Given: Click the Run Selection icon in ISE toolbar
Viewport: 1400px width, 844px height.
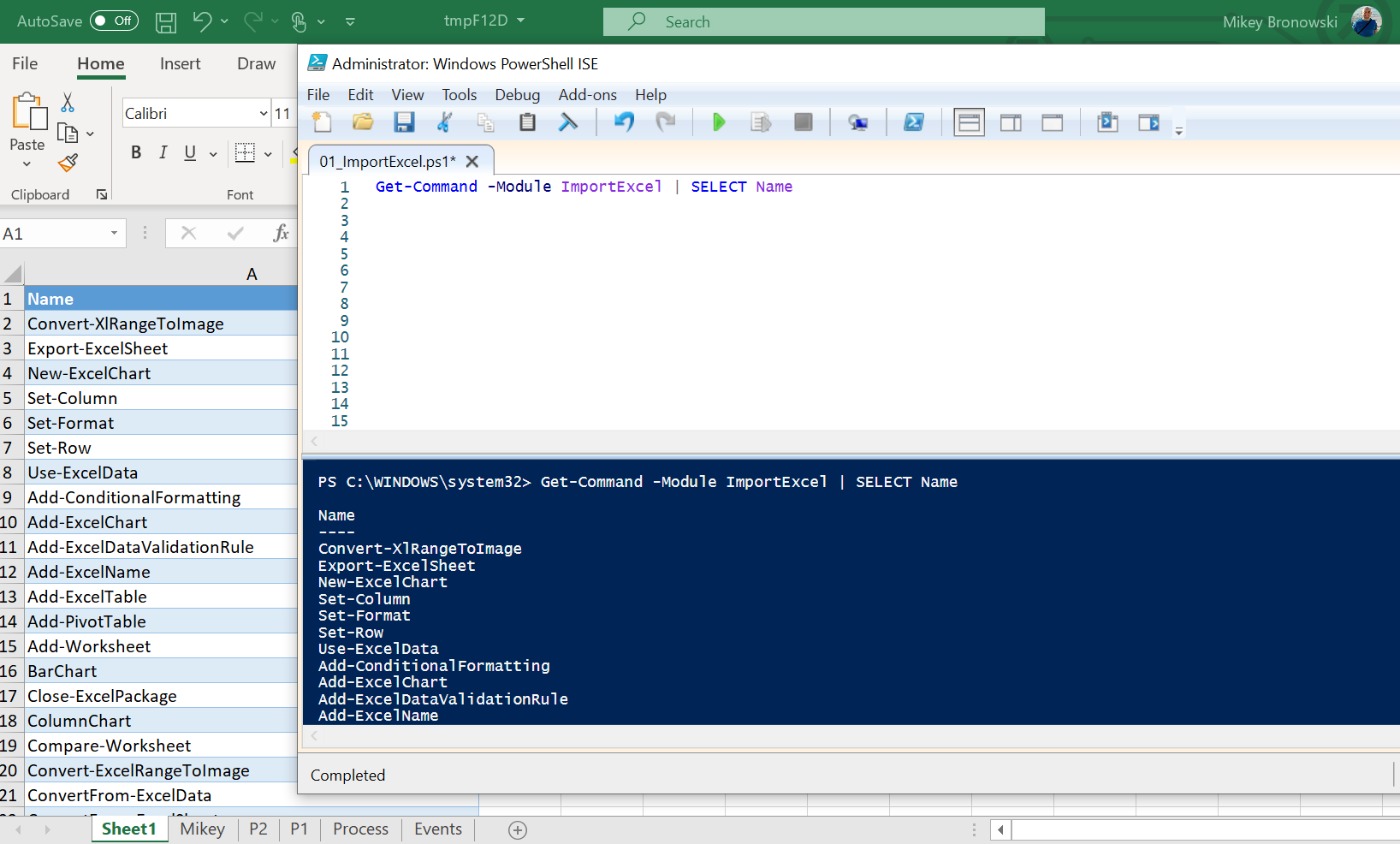Looking at the screenshot, I should 761,122.
